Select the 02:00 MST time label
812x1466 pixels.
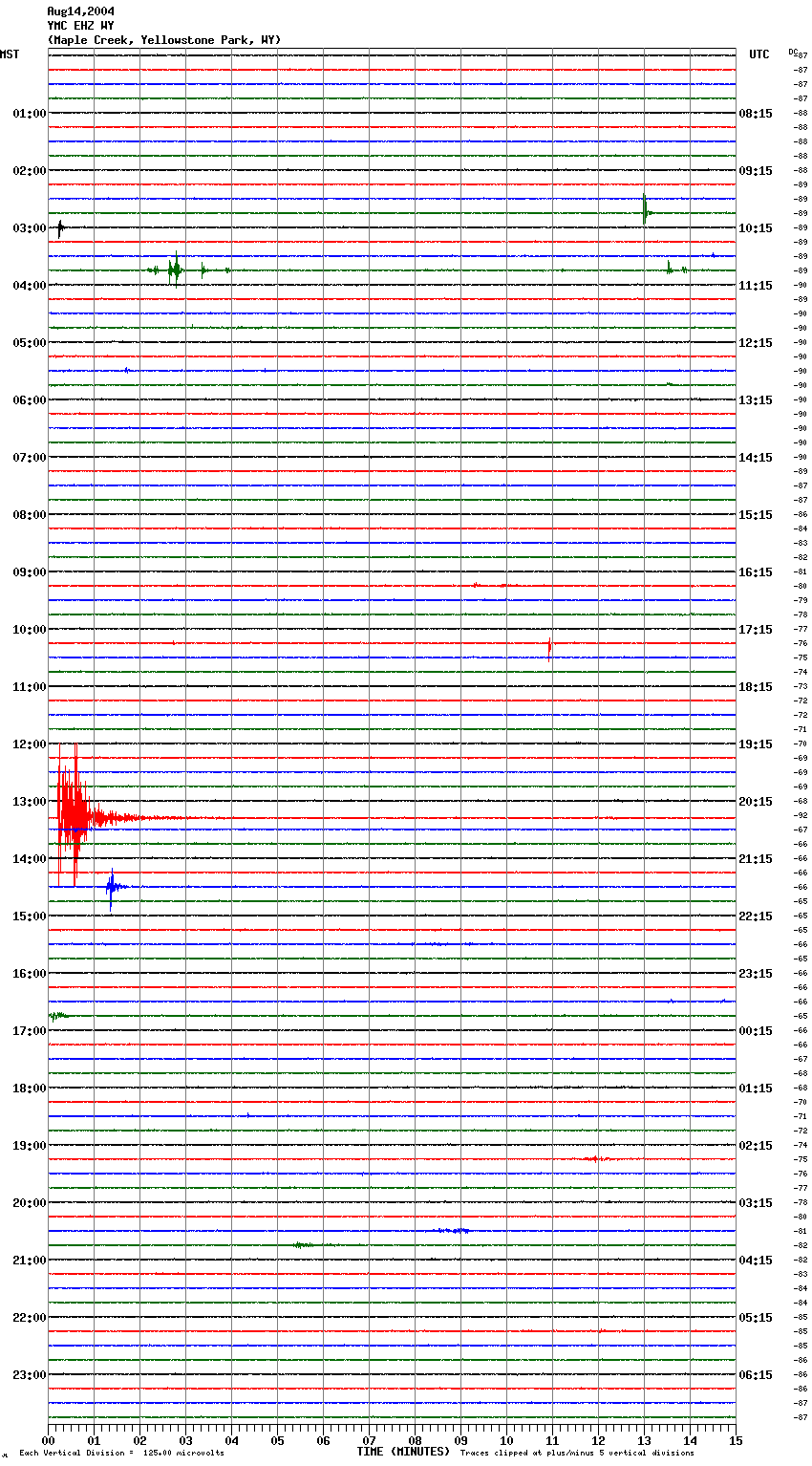point(30,171)
